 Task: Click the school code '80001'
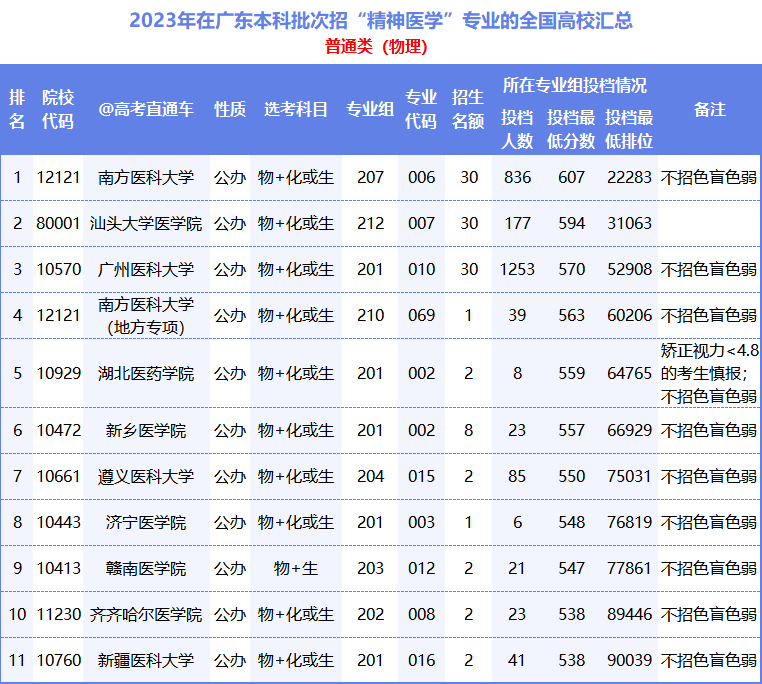(58, 224)
